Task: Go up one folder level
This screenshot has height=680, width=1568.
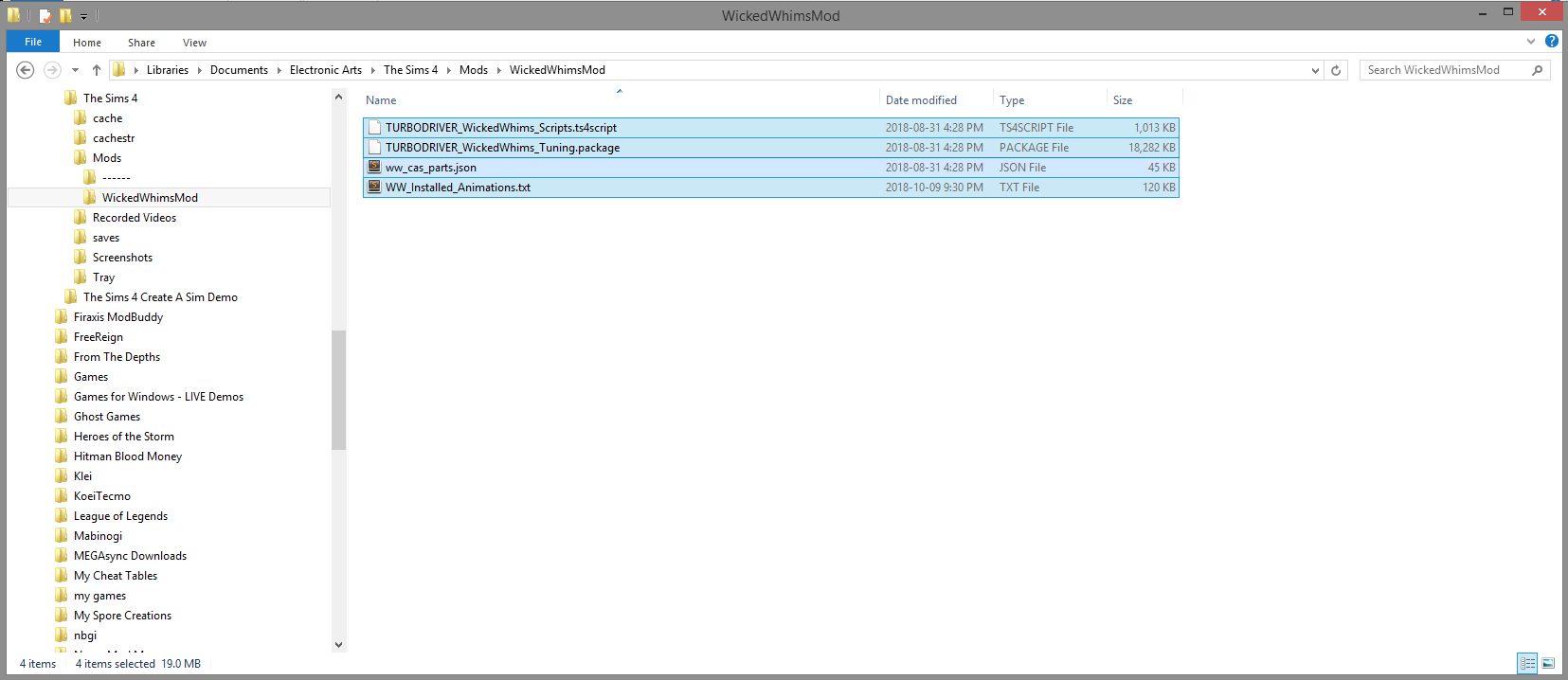Action: click(96, 70)
